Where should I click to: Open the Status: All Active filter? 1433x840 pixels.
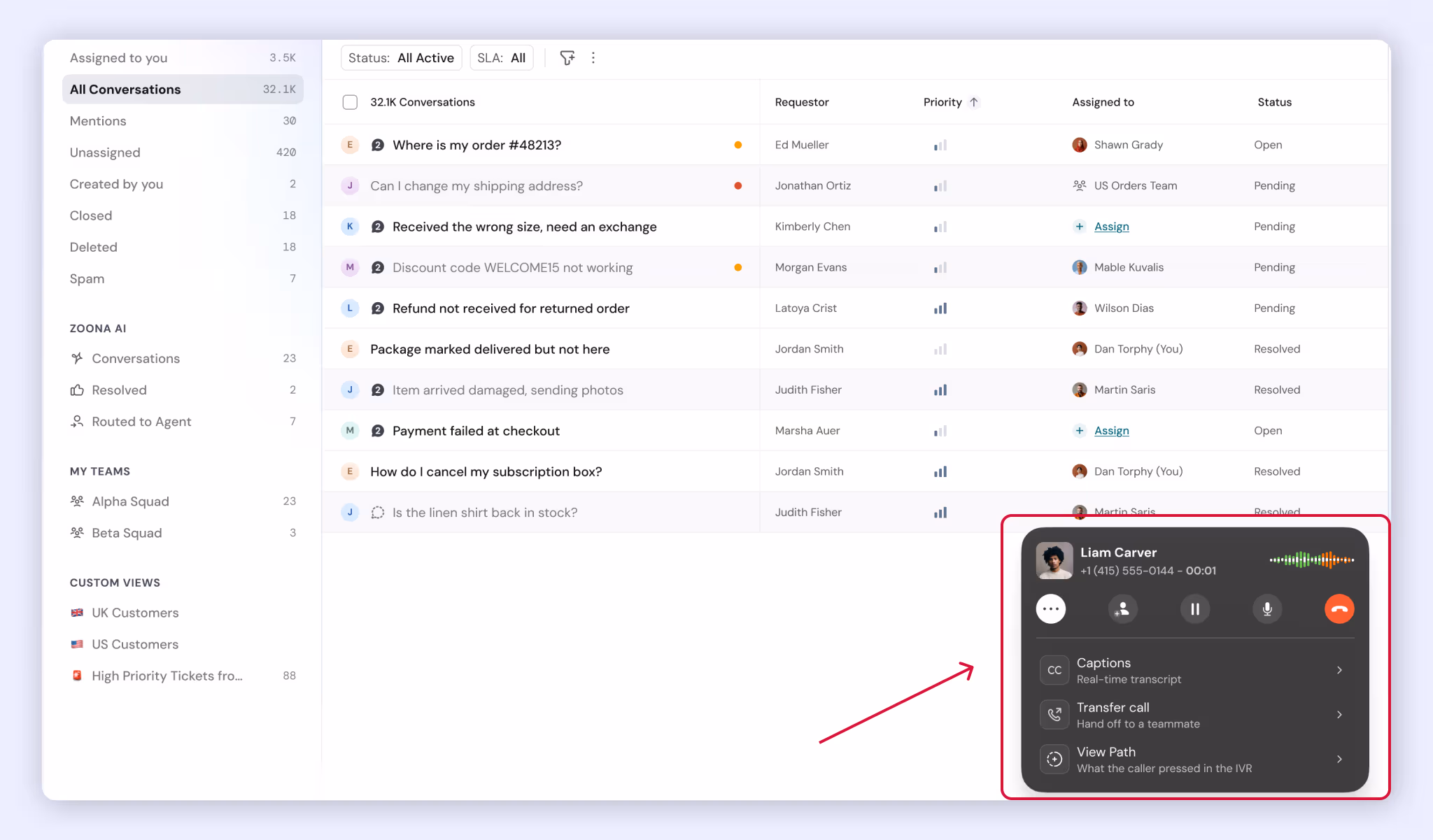point(401,58)
